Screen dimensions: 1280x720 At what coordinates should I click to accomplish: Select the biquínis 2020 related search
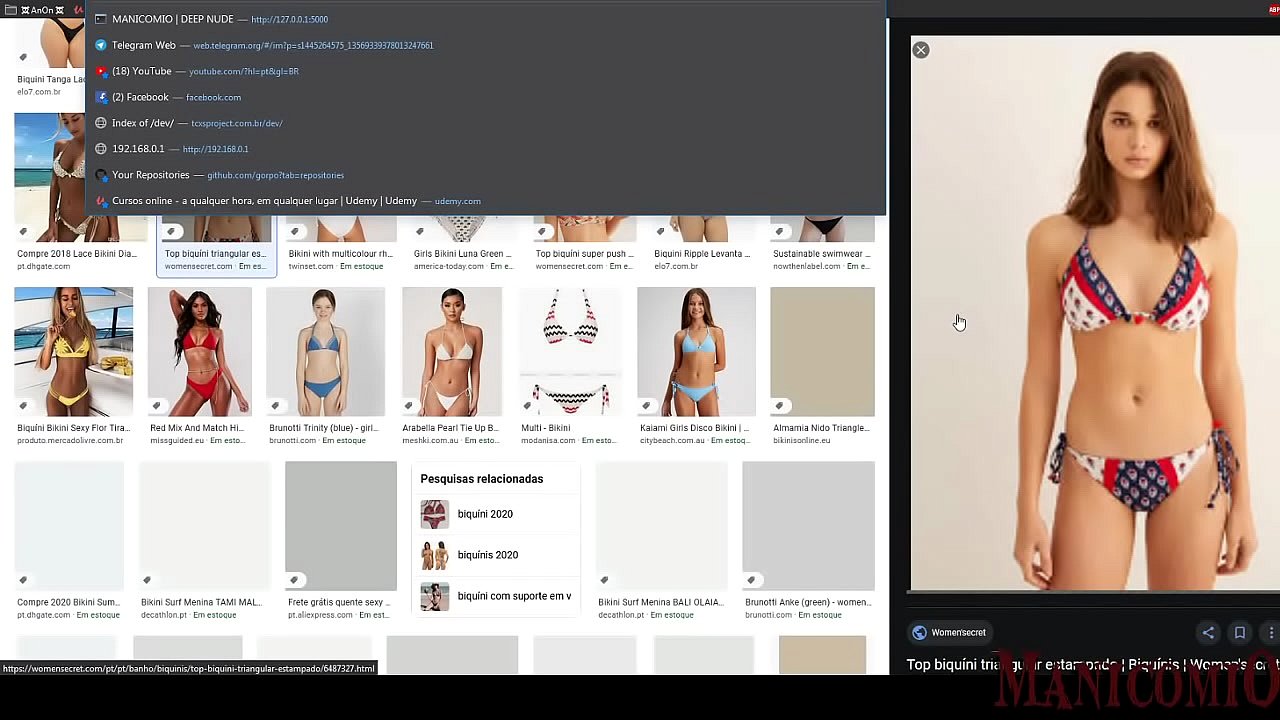click(487, 554)
